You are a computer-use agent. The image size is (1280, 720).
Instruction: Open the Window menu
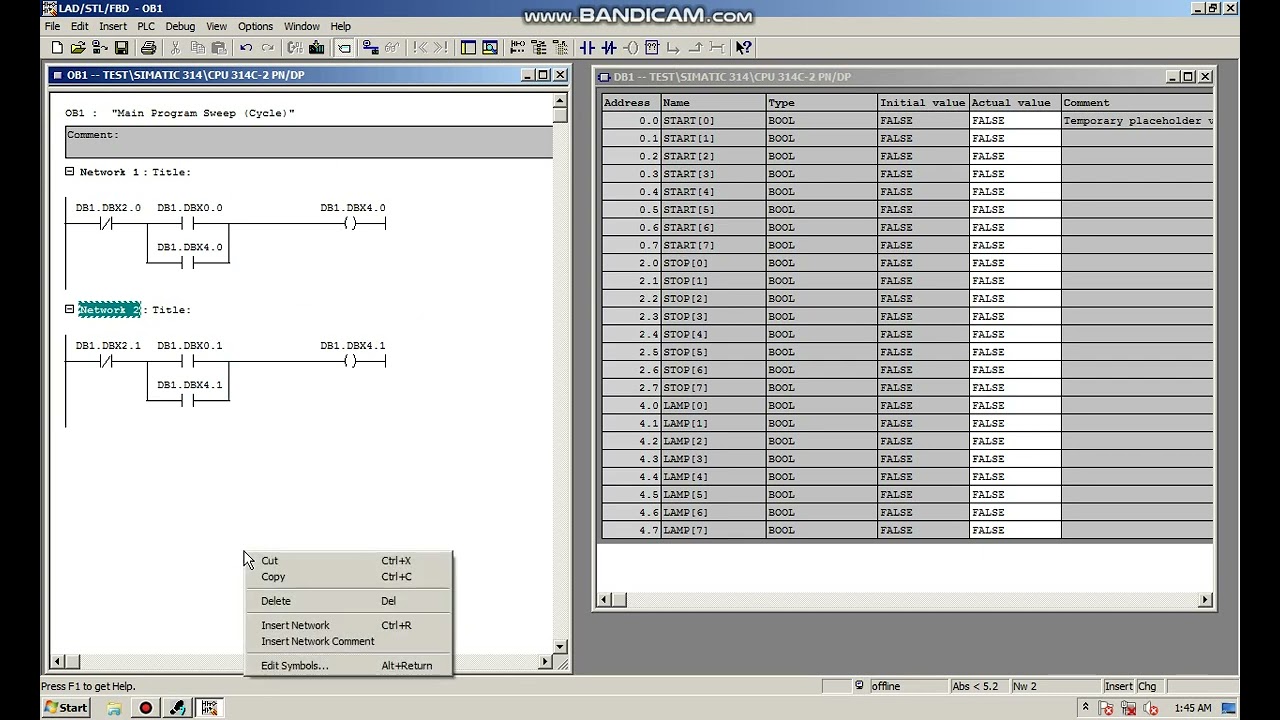click(302, 26)
